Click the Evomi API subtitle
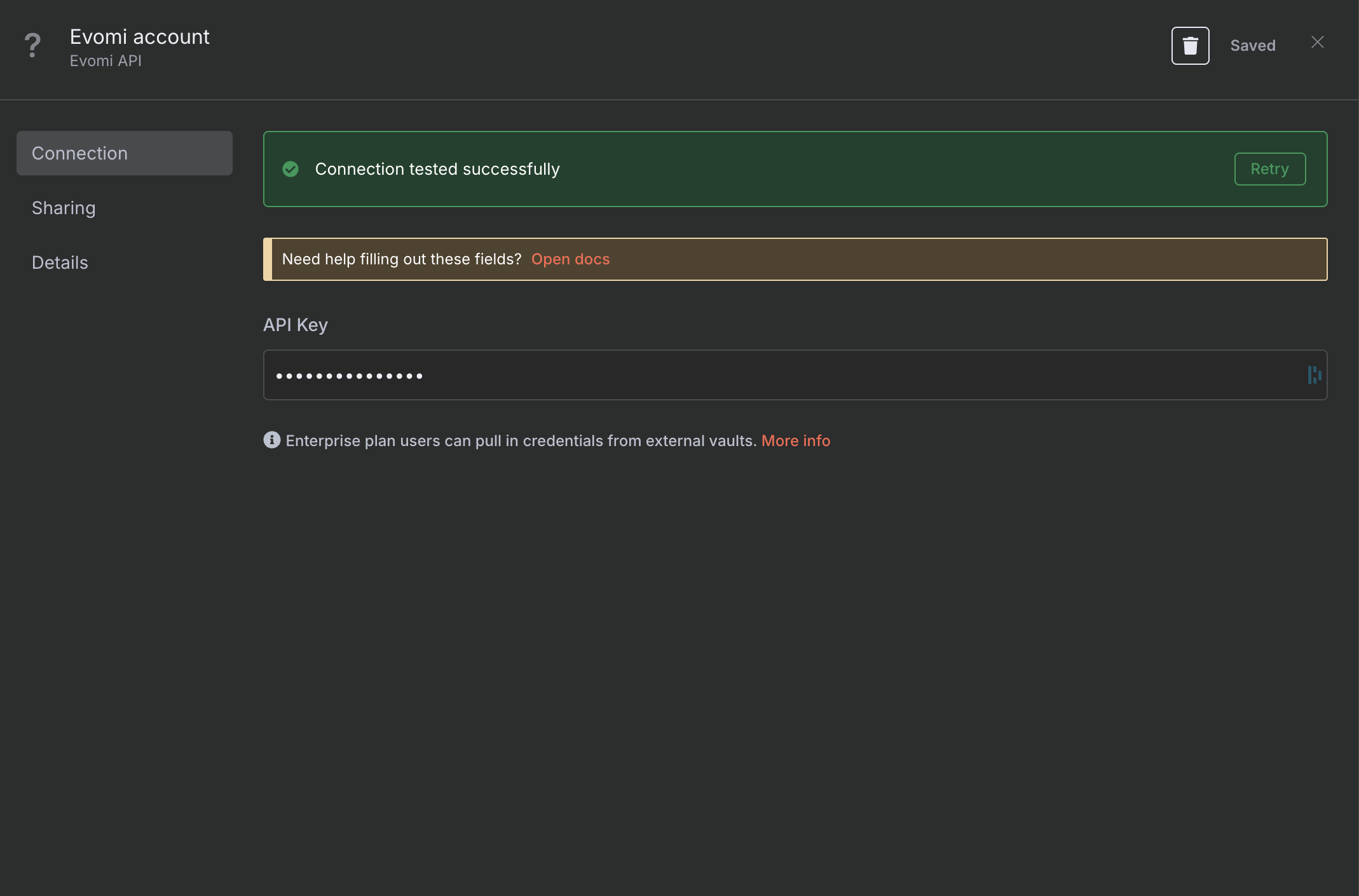1359x896 pixels. click(106, 61)
